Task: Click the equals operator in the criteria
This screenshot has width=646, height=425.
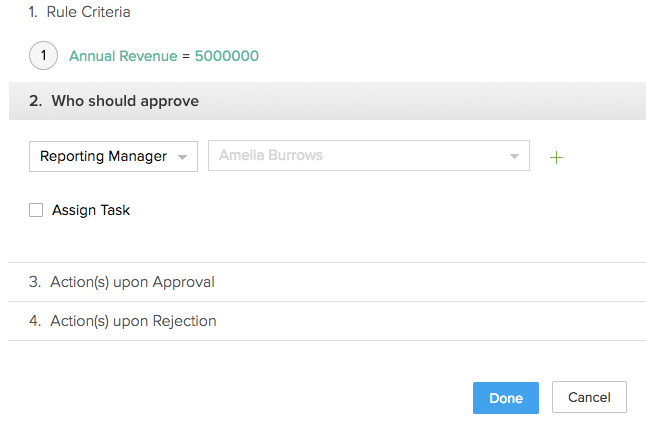Action: click(x=185, y=56)
